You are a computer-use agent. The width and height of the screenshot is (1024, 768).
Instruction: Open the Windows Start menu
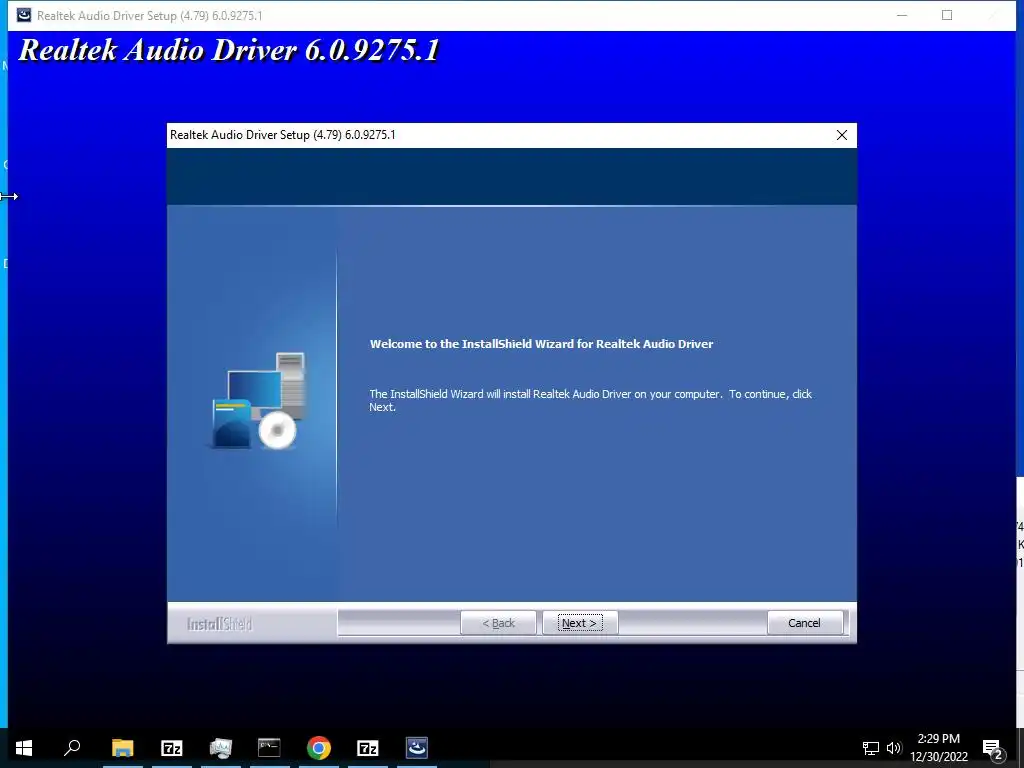coord(24,748)
